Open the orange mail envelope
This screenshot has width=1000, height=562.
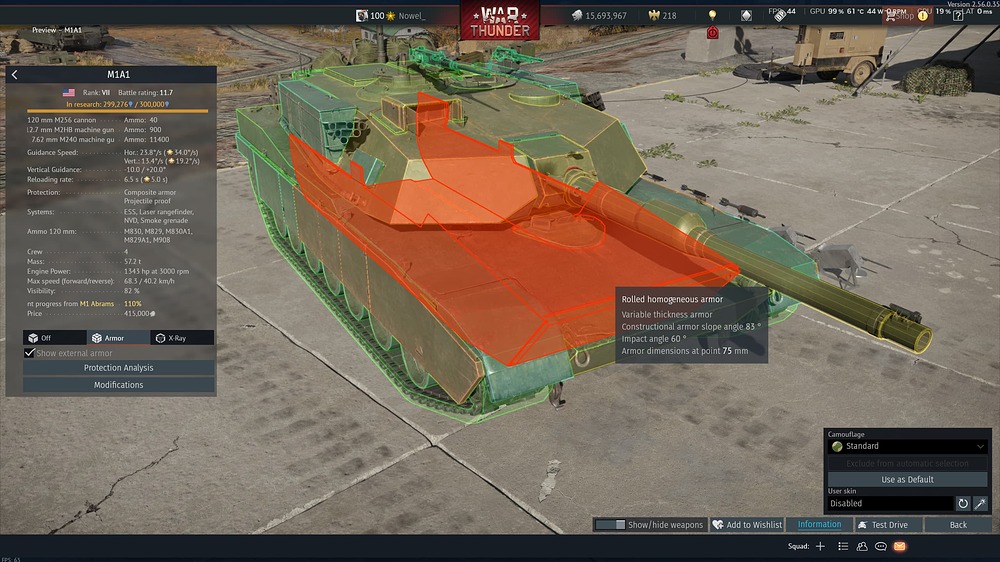point(899,546)
